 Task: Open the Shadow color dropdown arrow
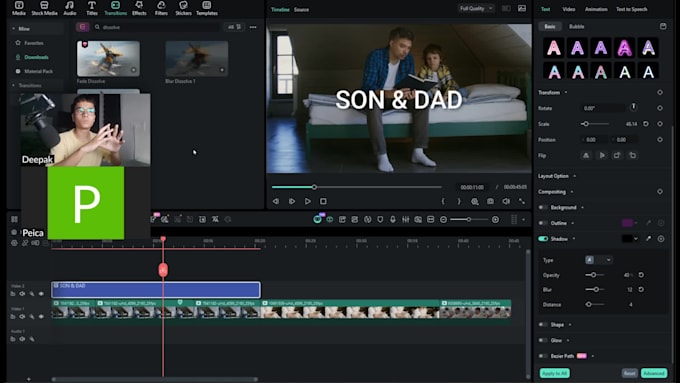pos(636,239)
